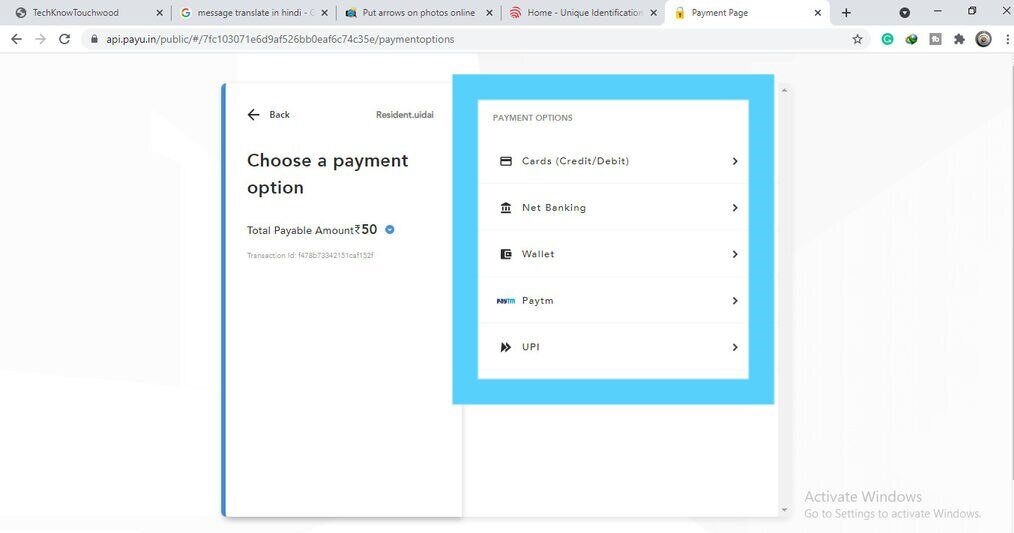Click the padlock site info icon

click(95, 39)
